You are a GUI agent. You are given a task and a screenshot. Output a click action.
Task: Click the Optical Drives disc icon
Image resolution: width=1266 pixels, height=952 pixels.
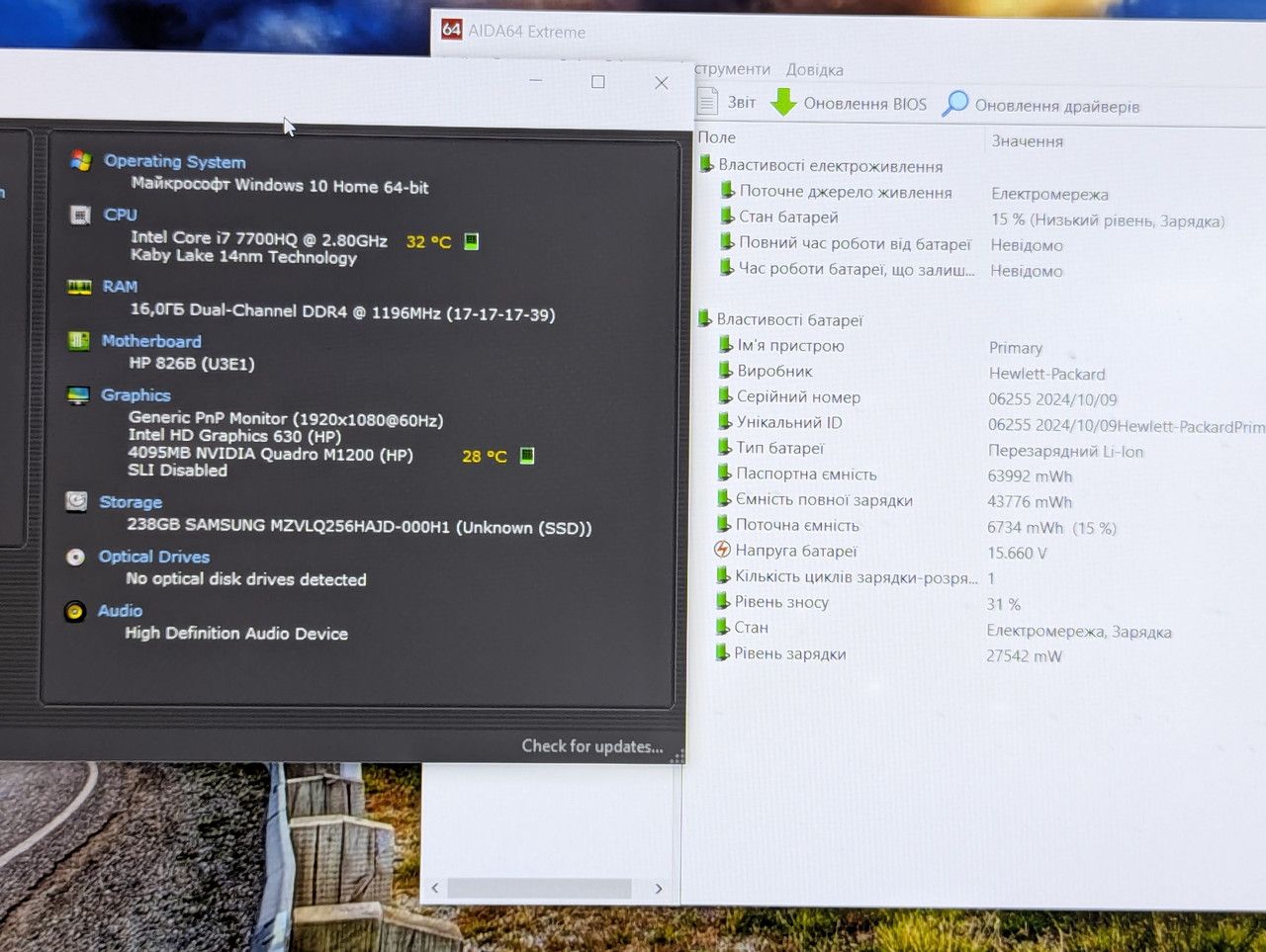pos(75,557)
